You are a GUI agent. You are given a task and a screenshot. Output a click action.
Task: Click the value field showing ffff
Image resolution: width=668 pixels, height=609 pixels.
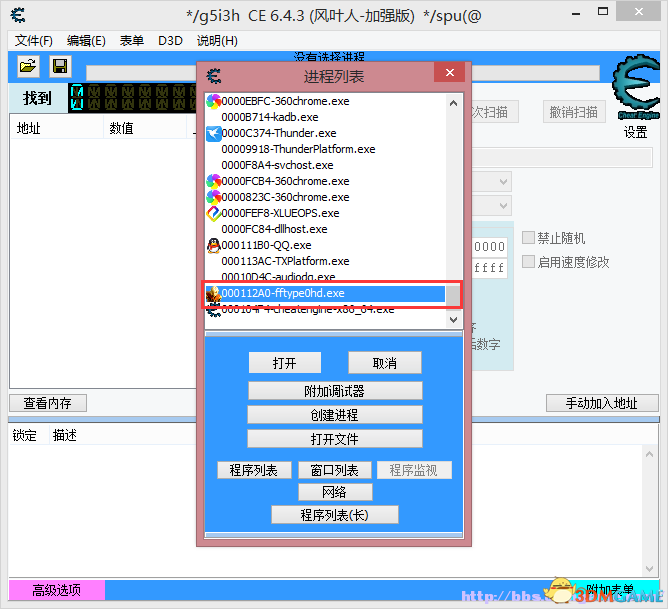(489, 268)
